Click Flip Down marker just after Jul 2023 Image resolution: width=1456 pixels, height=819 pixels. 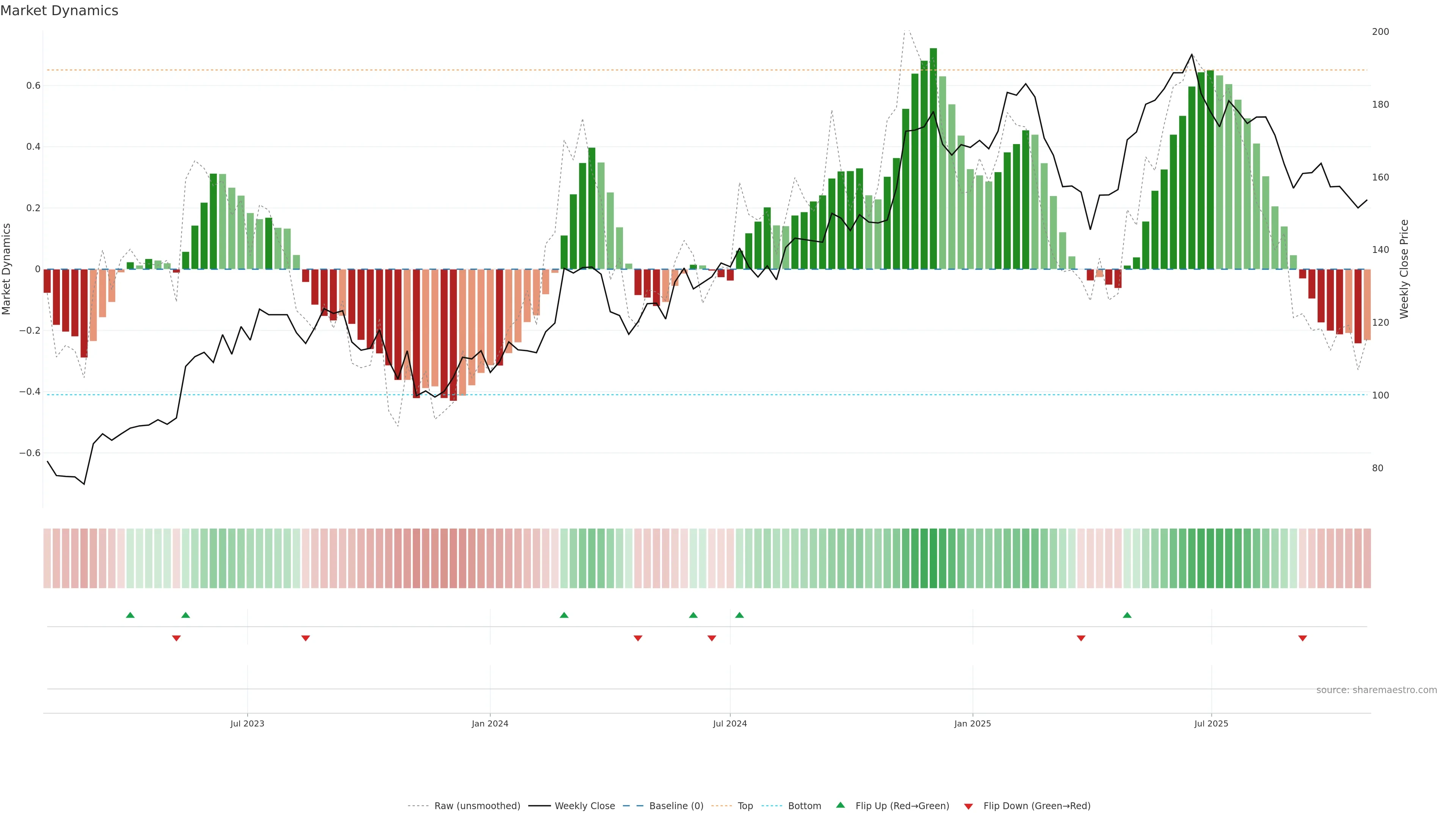pyautogui.click(x=306, y=638)
